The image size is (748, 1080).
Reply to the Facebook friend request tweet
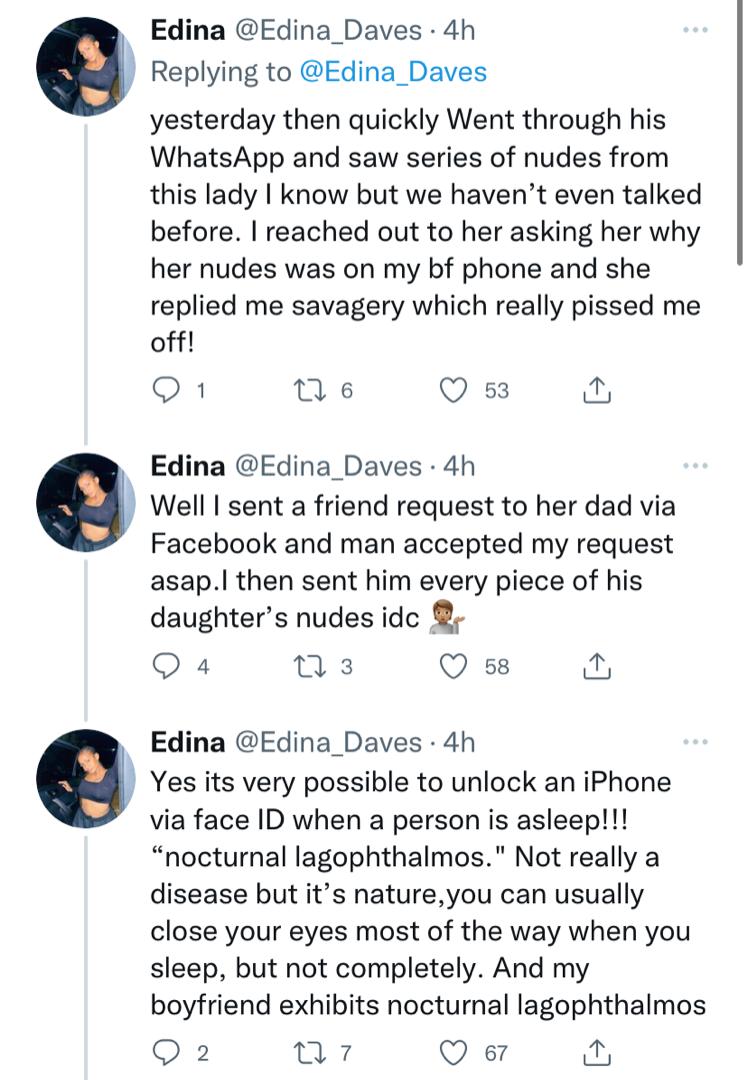(165, 666)
